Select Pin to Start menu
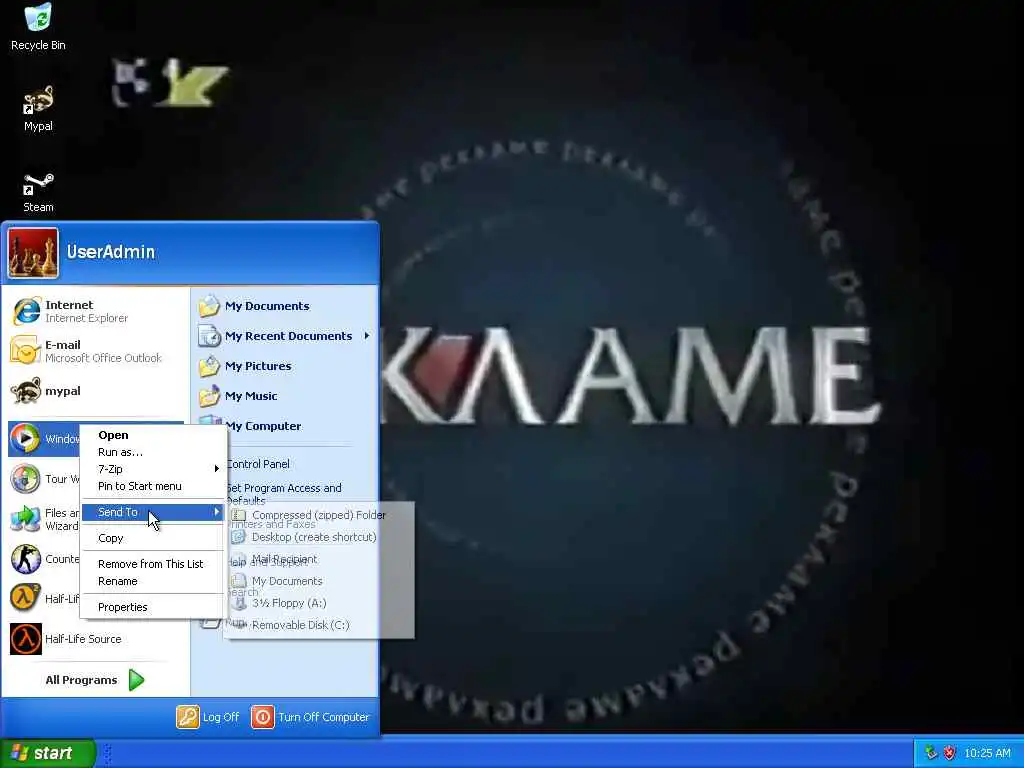 [x=152, y=486]
